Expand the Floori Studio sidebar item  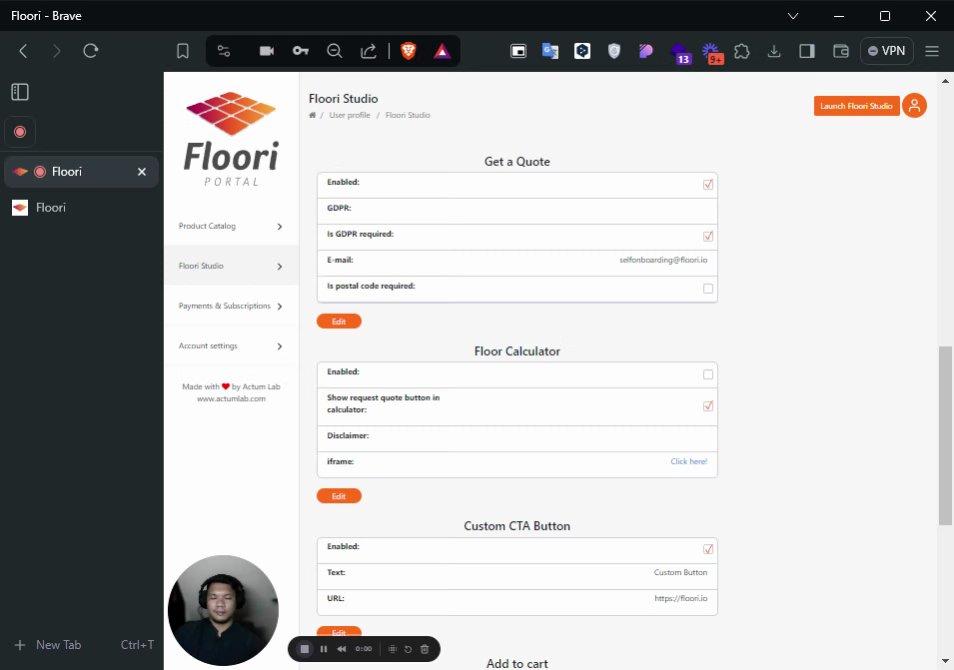pos(231,266)
